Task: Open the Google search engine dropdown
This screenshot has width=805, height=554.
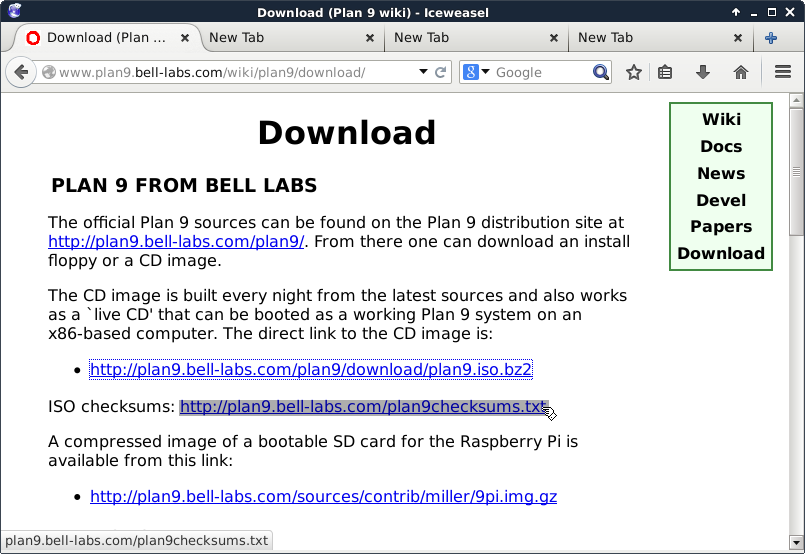Action: coord(477,72)
